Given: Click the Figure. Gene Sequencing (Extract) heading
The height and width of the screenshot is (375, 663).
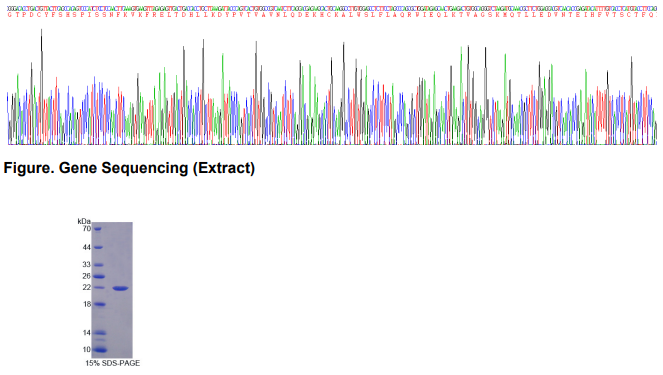Looking at the screenshot, I should (129, 168).
